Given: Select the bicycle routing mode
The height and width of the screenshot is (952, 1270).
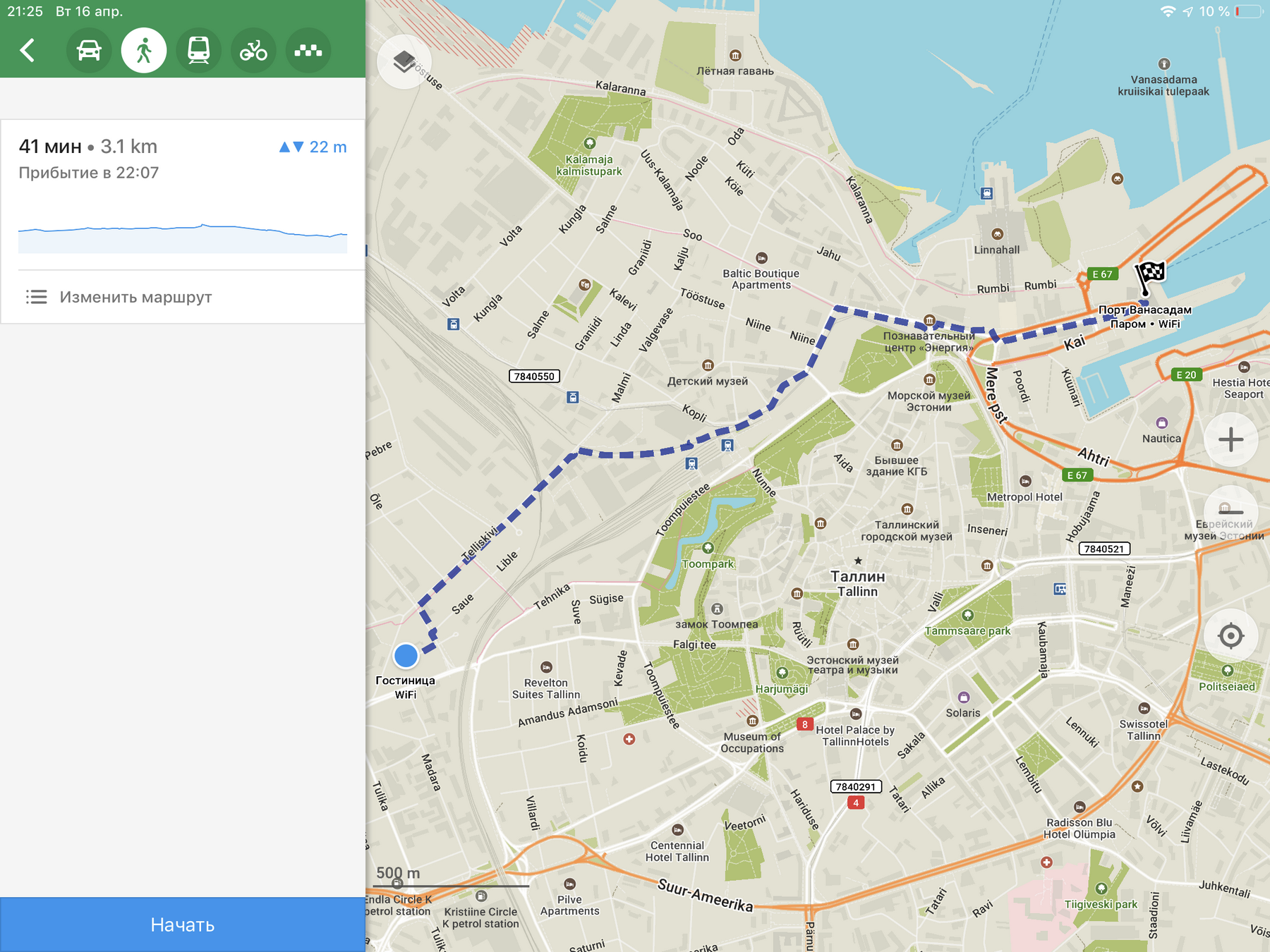Looking at the screenshot, I should point(253,51).
